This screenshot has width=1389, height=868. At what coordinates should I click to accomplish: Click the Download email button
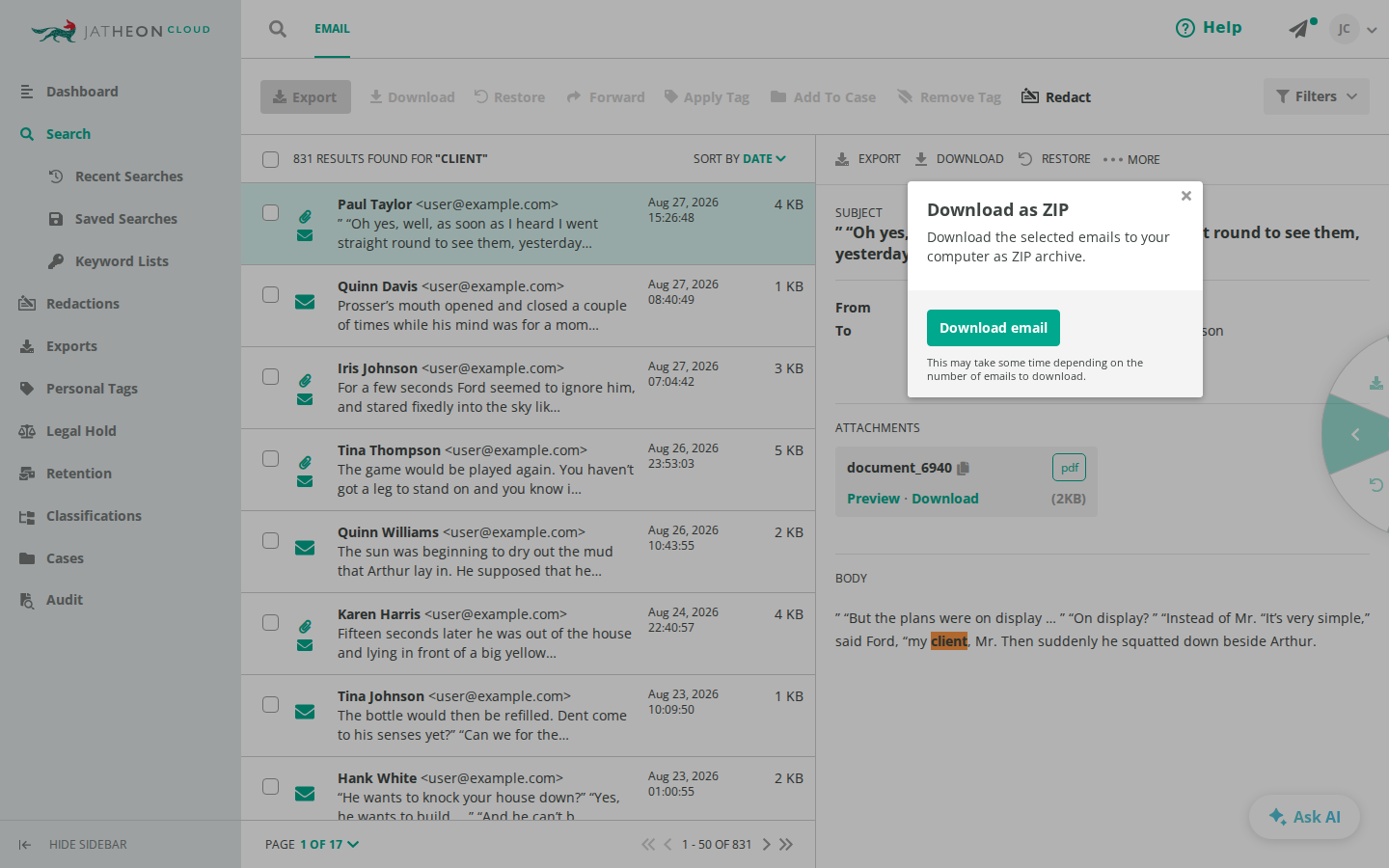pyautogui.click(x=994, y=328)
